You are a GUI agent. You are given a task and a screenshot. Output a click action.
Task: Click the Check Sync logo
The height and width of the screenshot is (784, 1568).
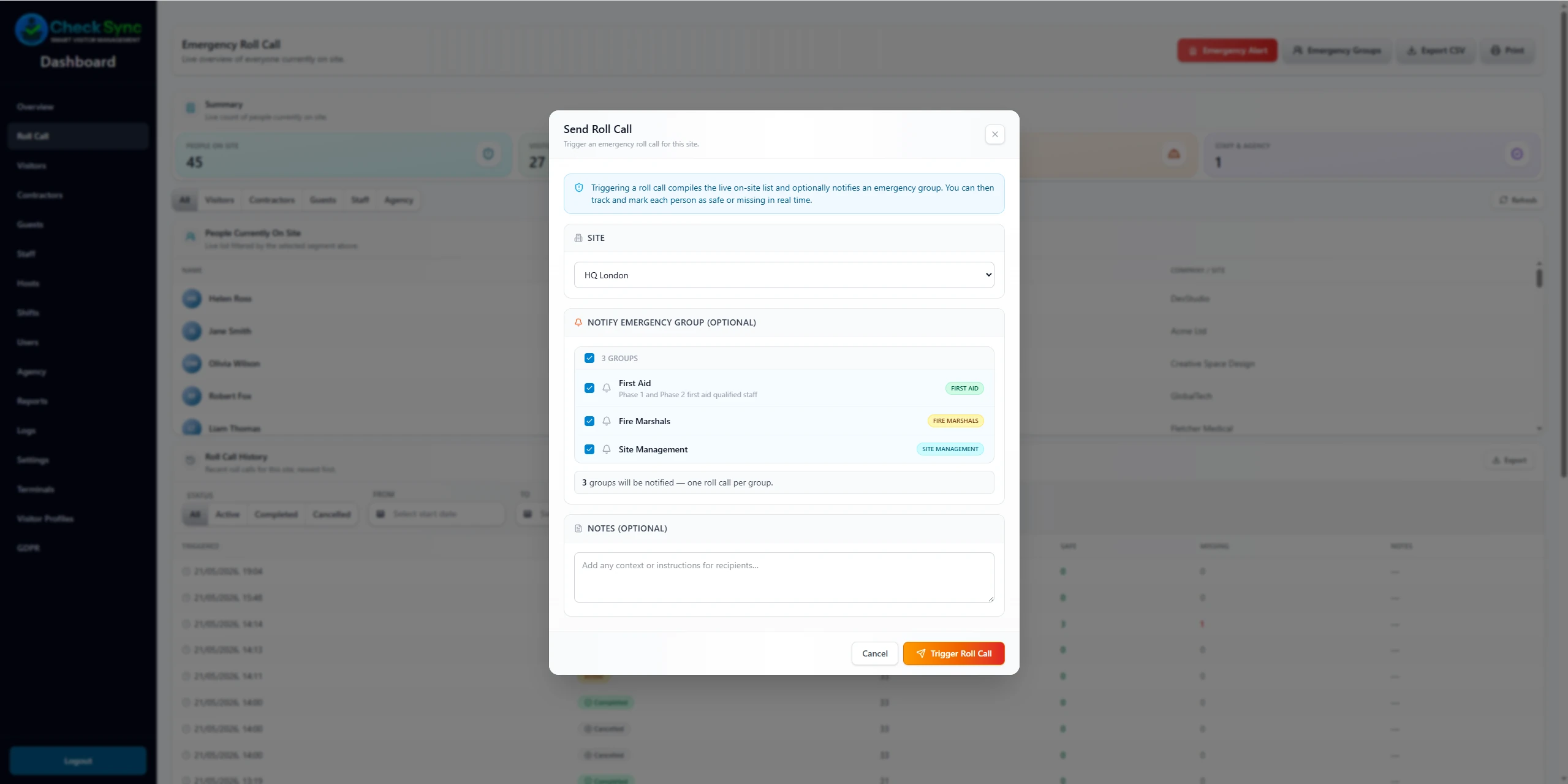[78, 29]
